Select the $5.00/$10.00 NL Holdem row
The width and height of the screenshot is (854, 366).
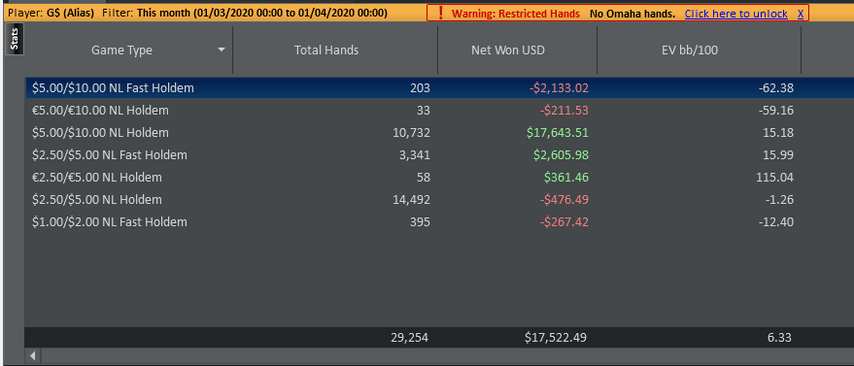coord(439,133)
